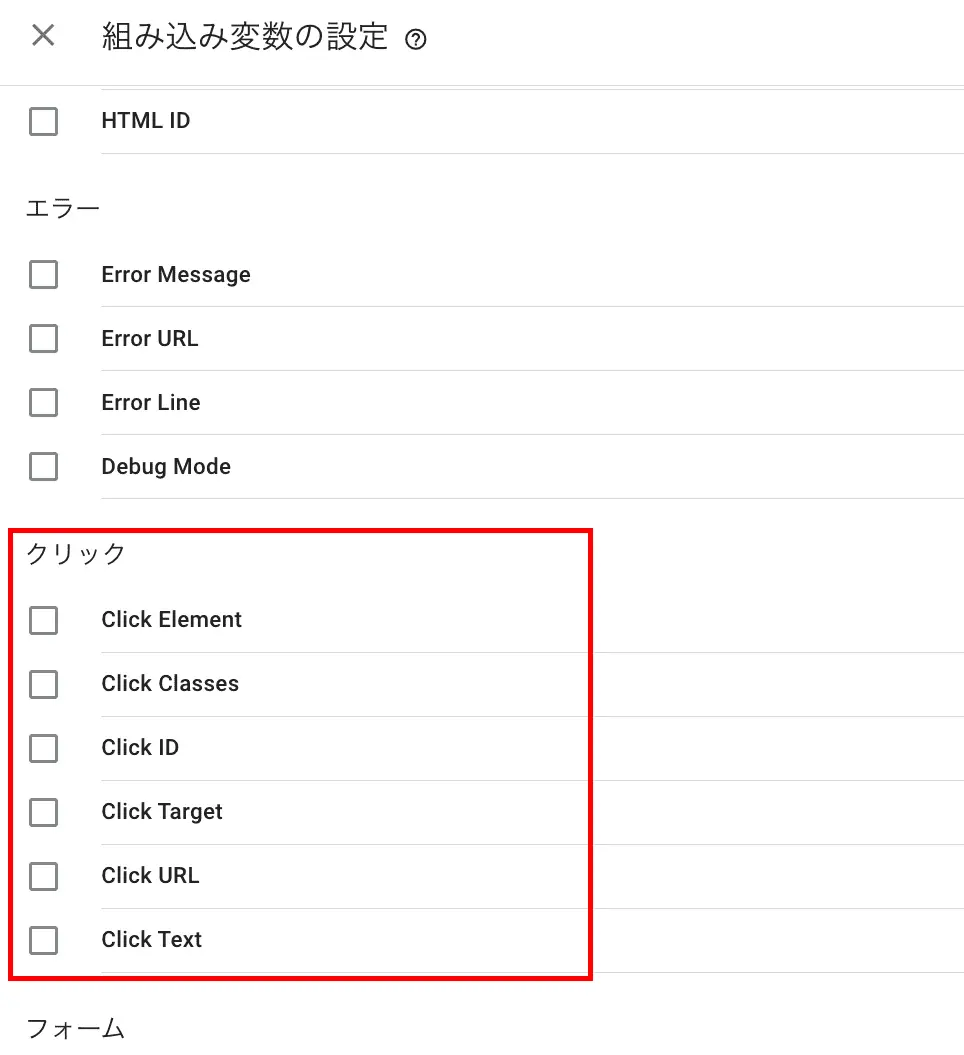The height and width of the screenshot is (1055, 964).
Task: Tick the Click Text checkbox
Action: 43,940
